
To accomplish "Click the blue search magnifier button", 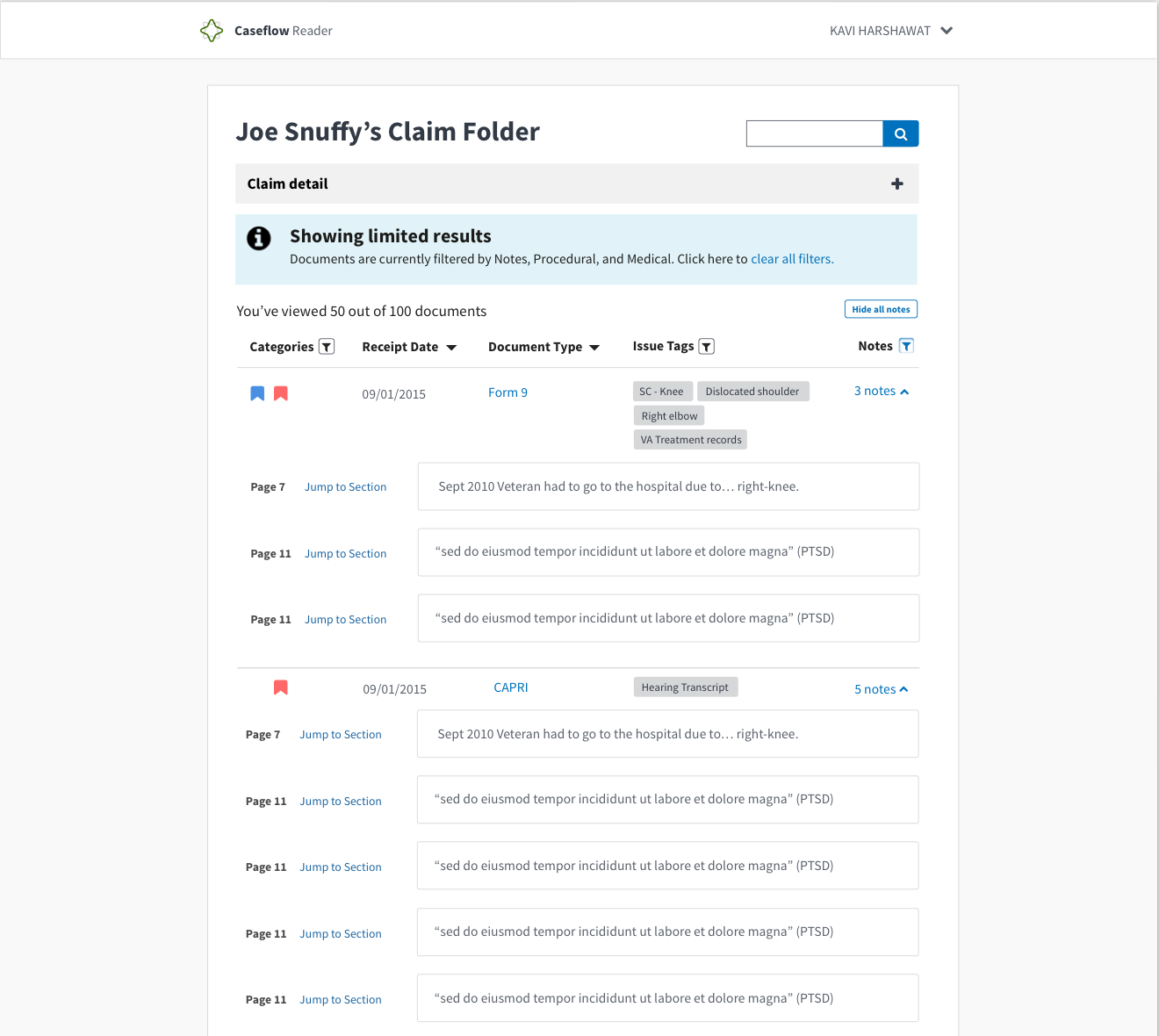I will 901,133.
